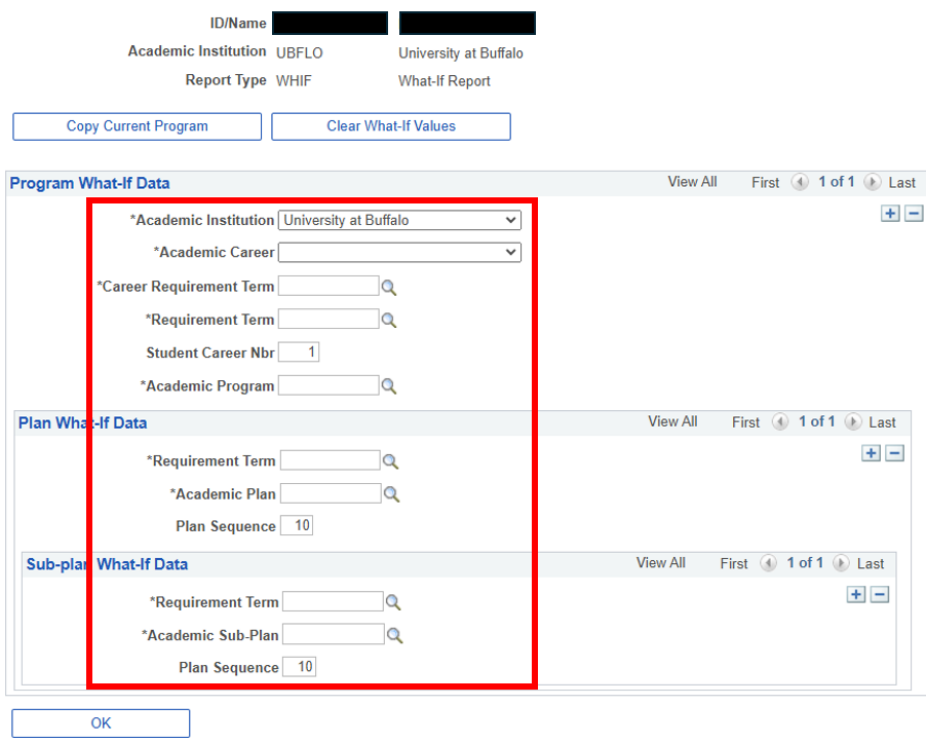Open the Academic Career dropdown
The height and width of the screenshot is (742, 926).
(400, 252)
